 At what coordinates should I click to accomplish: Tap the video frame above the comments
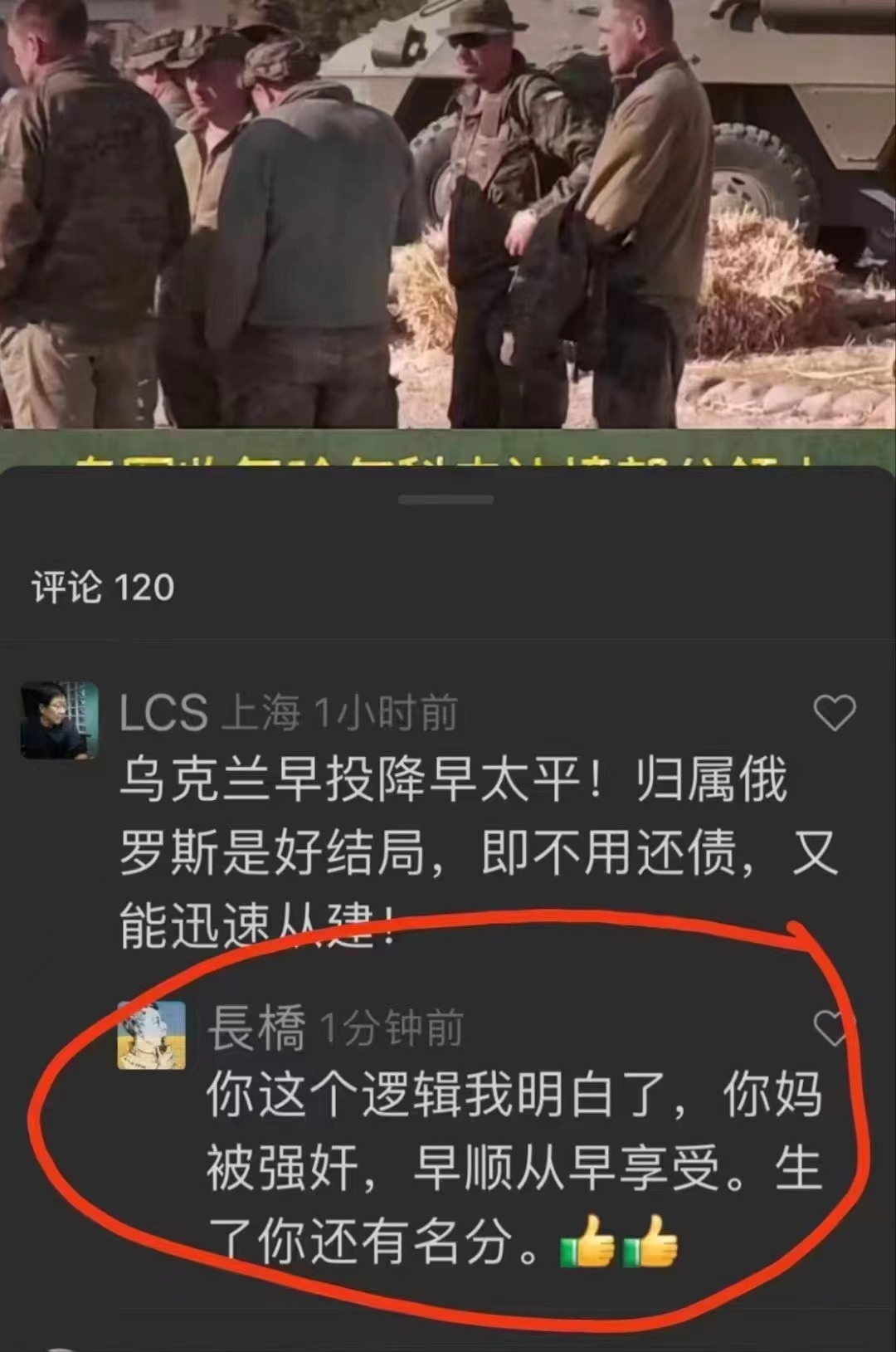point(448,214)
